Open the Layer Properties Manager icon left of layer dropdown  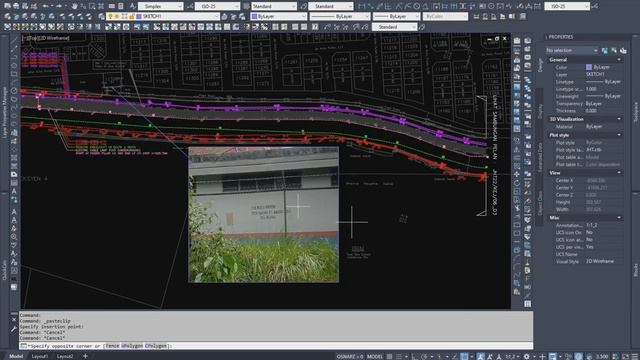pos(102,16)
